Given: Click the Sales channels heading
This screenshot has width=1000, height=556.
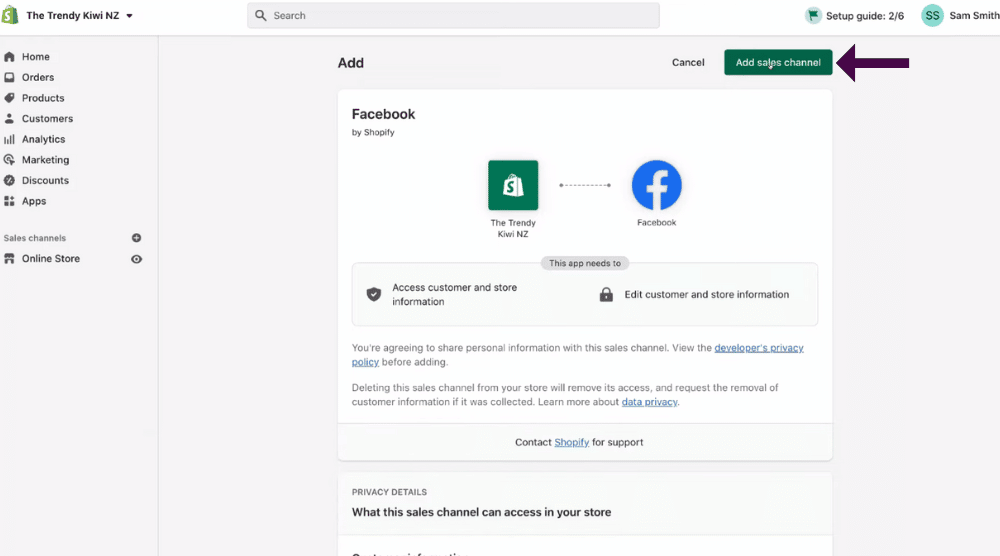Looking at the screenshot, I should click(34, 238).
